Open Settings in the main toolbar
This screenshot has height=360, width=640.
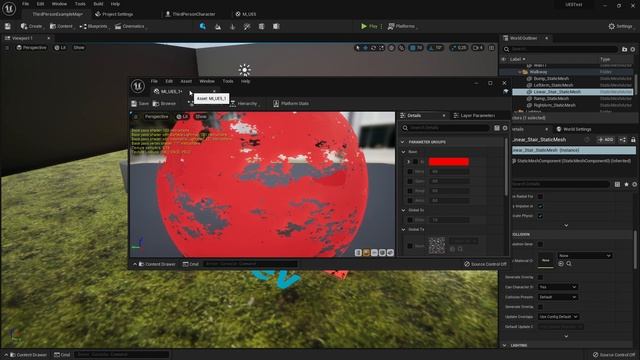click(620, 26)
